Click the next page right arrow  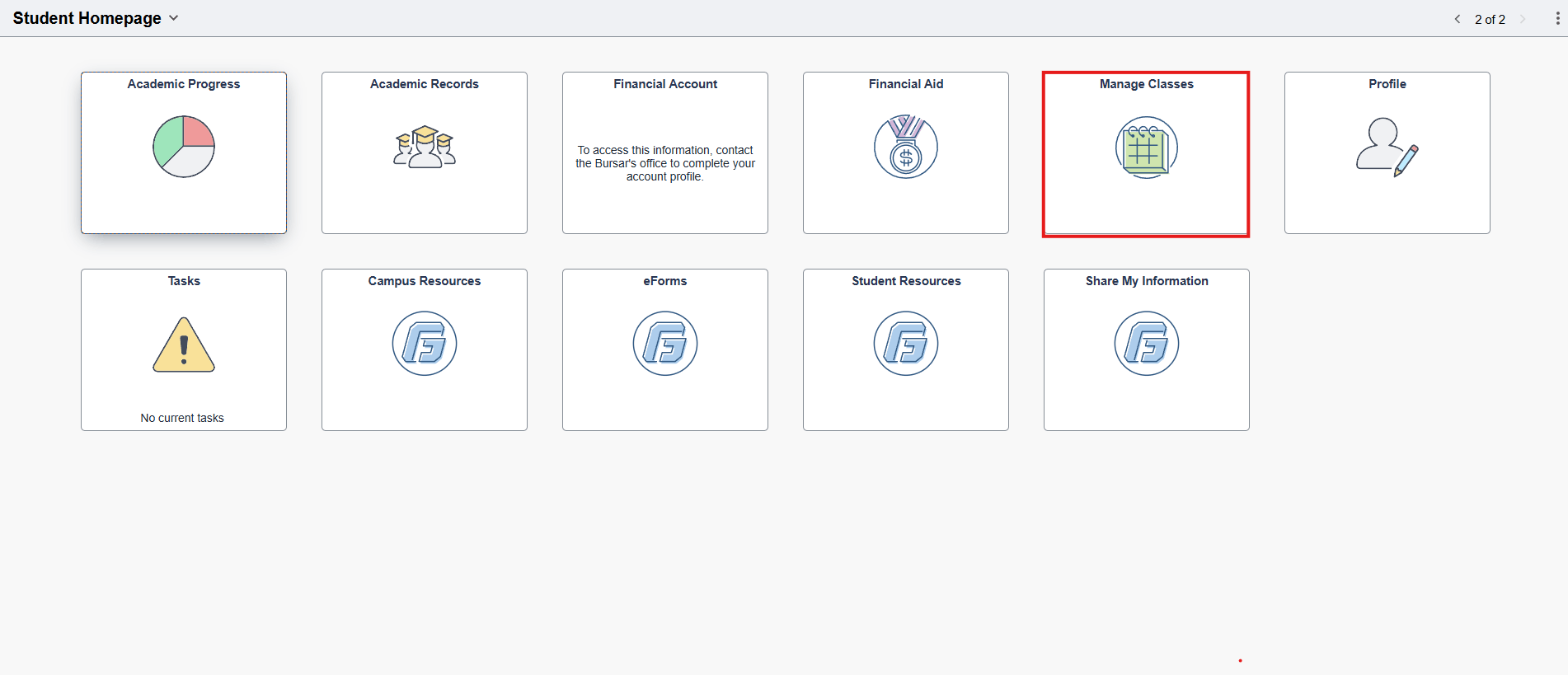1523,19
